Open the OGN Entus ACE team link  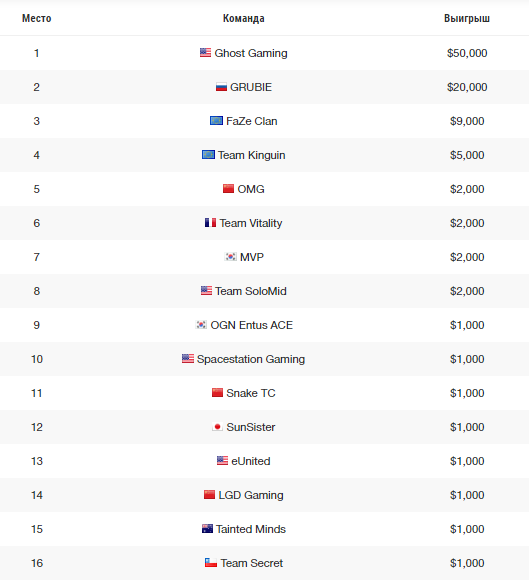[x=252, y=325]
